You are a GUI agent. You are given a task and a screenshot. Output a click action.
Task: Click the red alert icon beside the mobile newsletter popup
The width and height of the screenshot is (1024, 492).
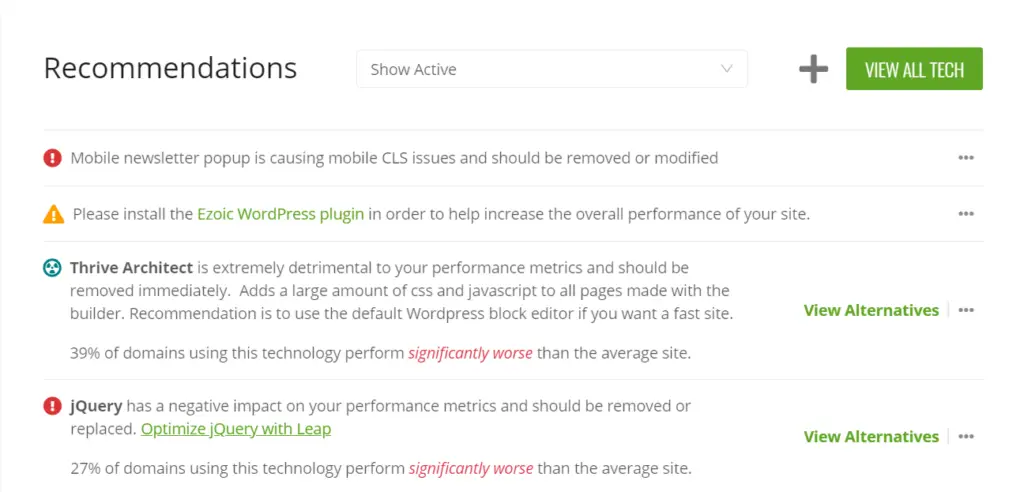pos(52,157)
